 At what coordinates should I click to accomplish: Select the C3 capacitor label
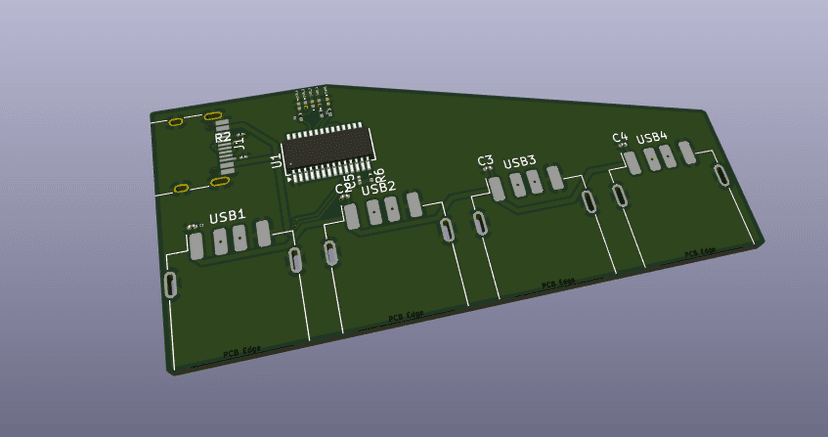[x=485, y=160]
